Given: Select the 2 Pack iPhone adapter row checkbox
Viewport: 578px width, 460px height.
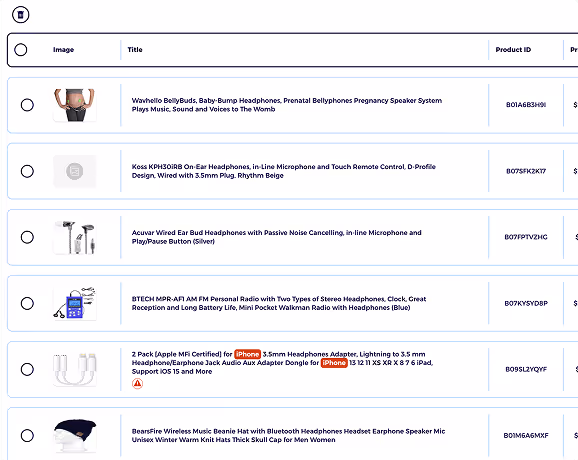Looking at the screenshot, I should coord(27,369).
